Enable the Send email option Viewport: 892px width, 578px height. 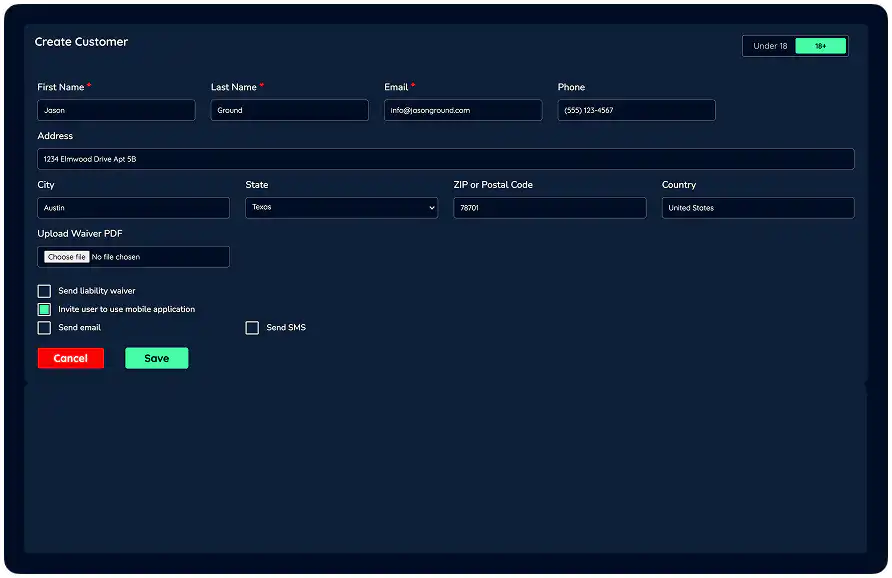click(44, 327)
